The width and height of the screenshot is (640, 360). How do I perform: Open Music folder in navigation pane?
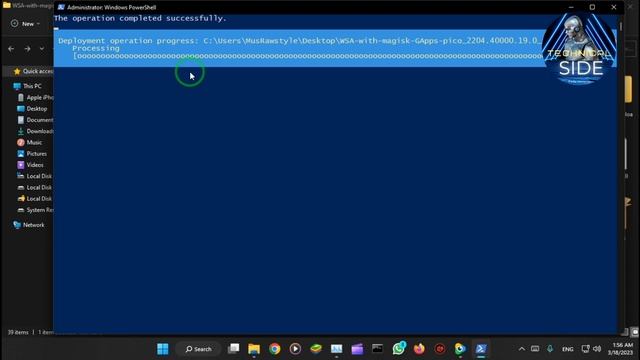(30, 142)
